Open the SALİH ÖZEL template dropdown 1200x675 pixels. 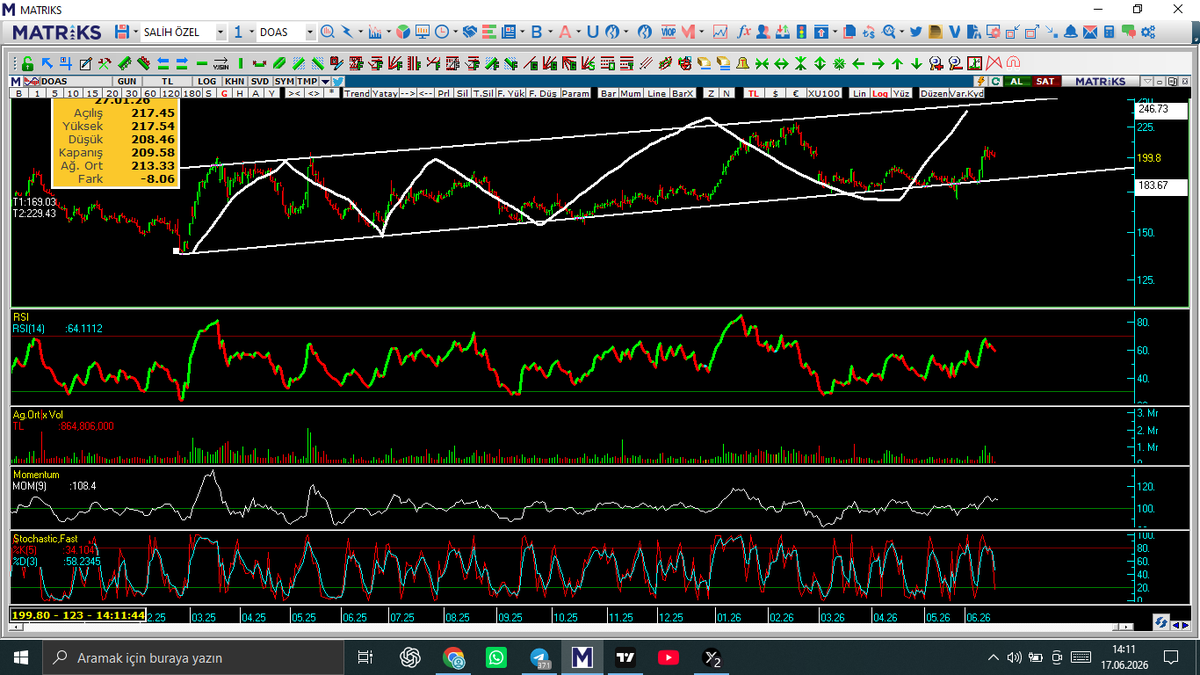point(221,32)
